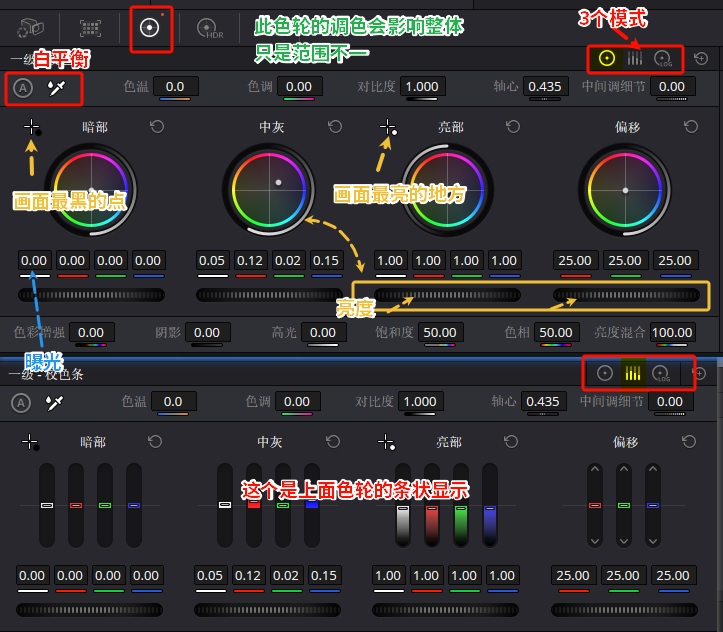Open the Color Match palette icon
This screenshot has height=632, width=723.
tap(90, 28)
